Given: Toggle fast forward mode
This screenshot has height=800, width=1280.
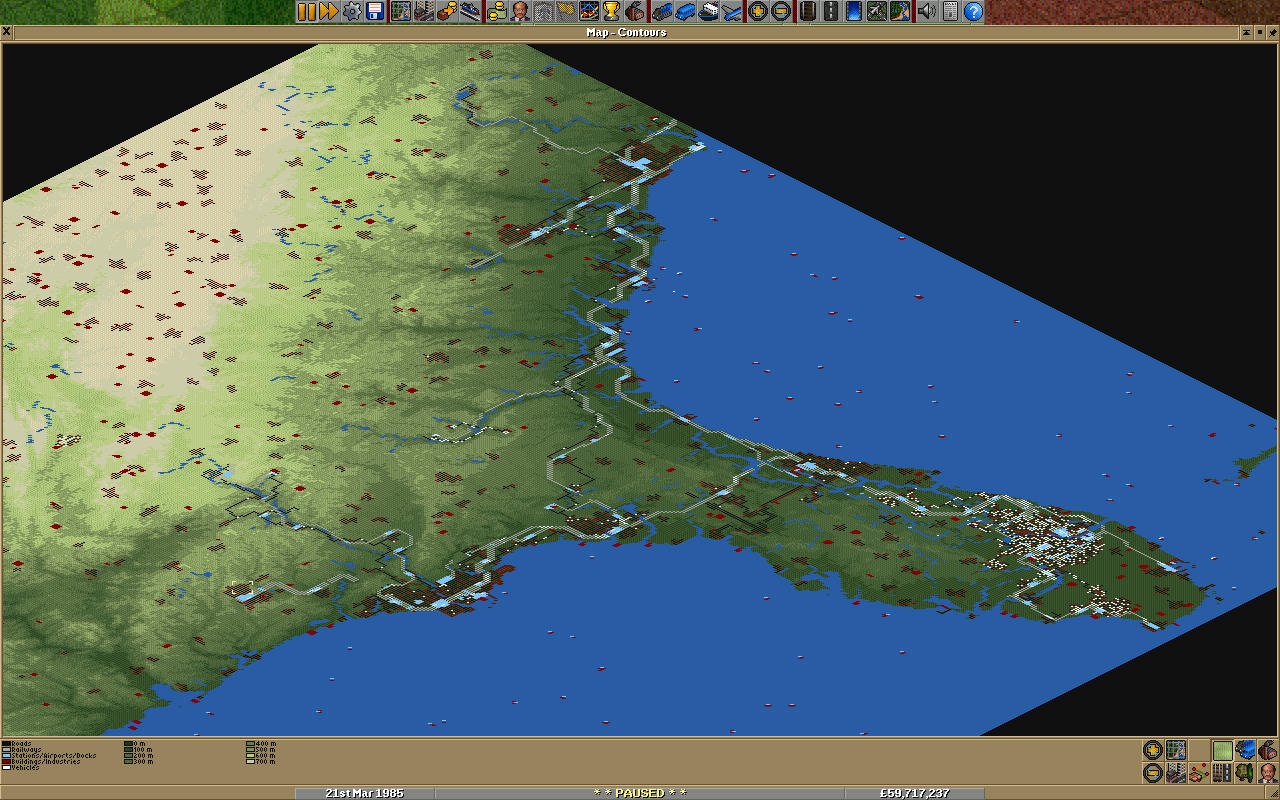Looking at the screenshot, I should click(x=328, y=12).
